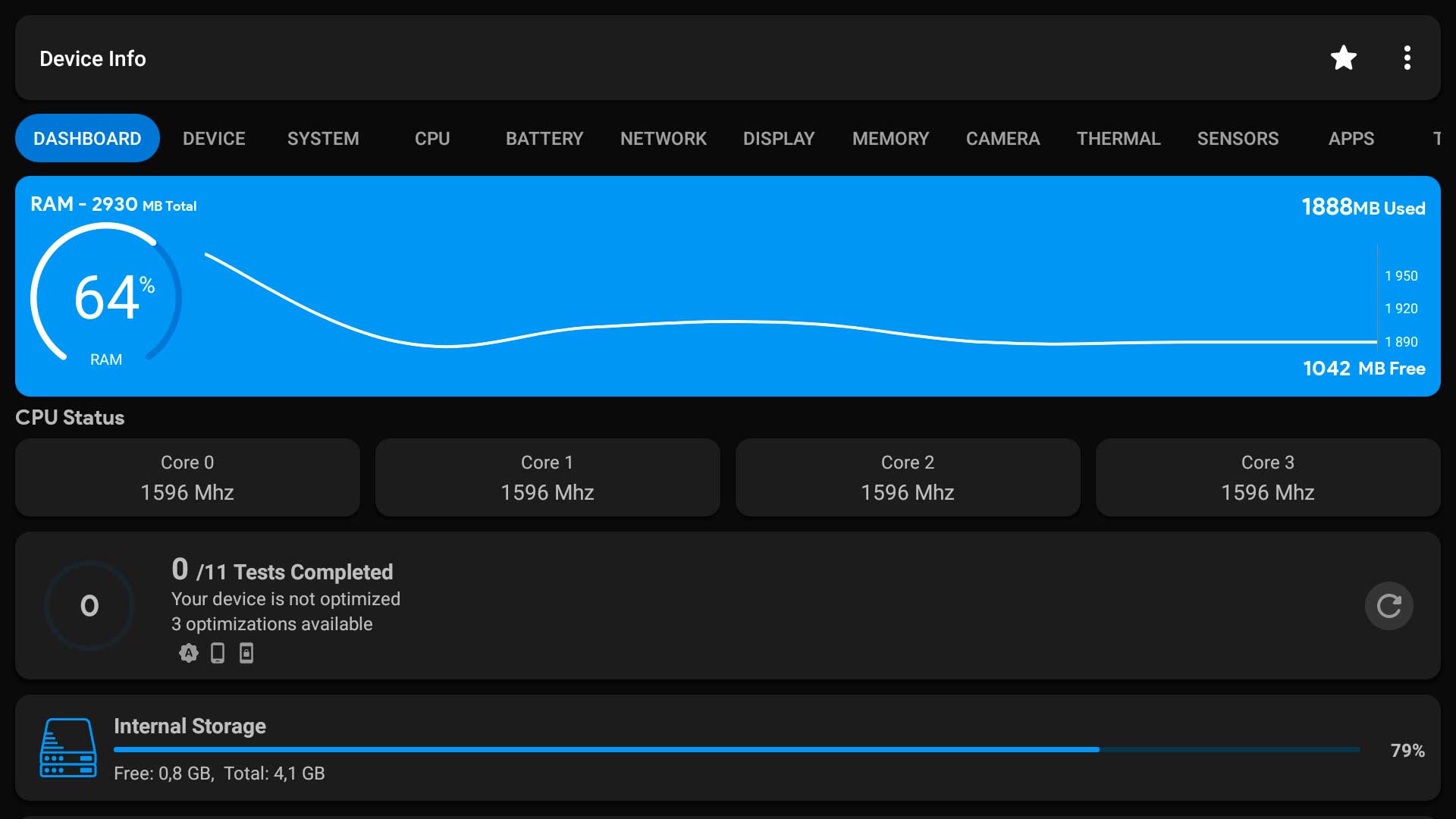1456x819 pixels.
Task: Open the three-dot overflow menu
Action: point(1407,58)
